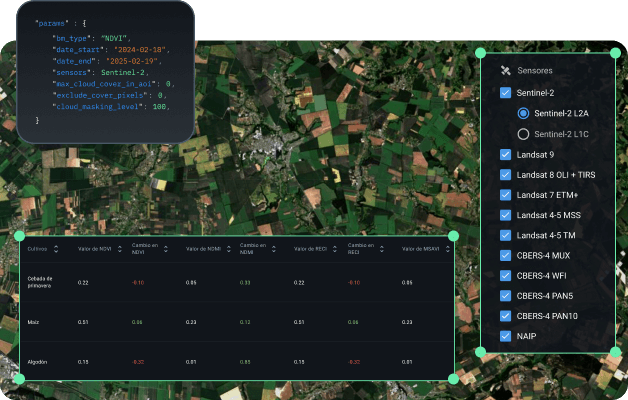
Task: Click the date_start "2024-02-18" value
Action: [140, 50]
